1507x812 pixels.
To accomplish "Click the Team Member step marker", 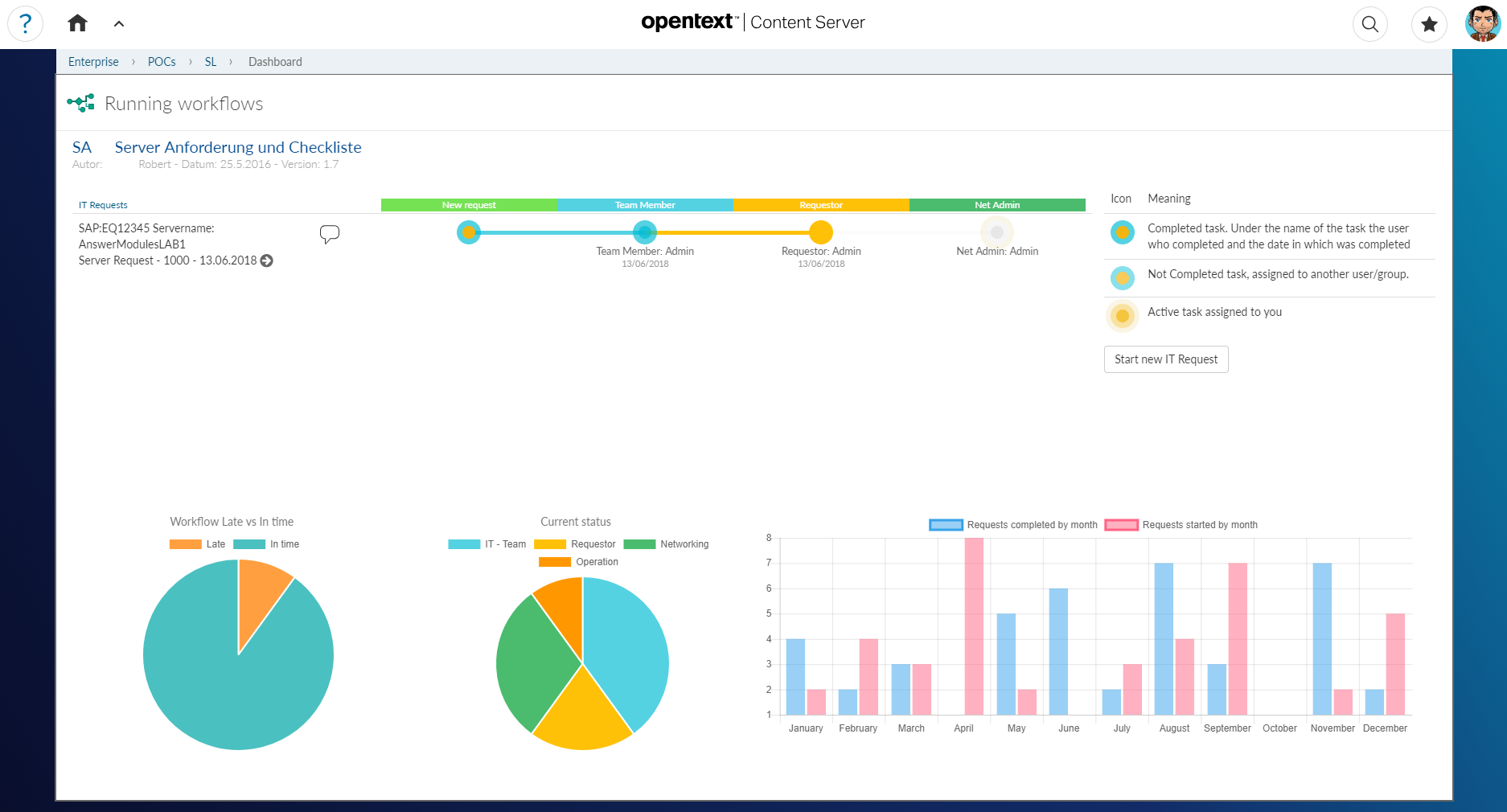I will 645,232.
